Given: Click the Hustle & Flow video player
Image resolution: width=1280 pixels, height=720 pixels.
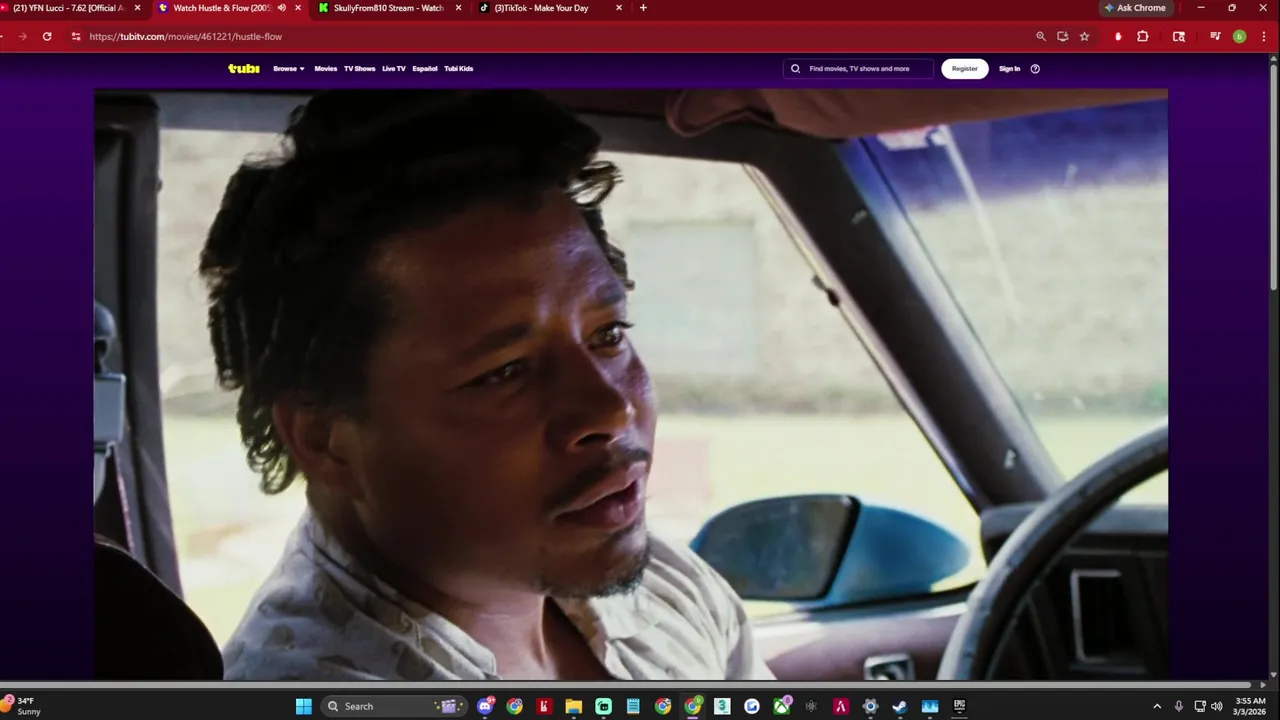Looking at the screenshot, I should pos(631,385).
